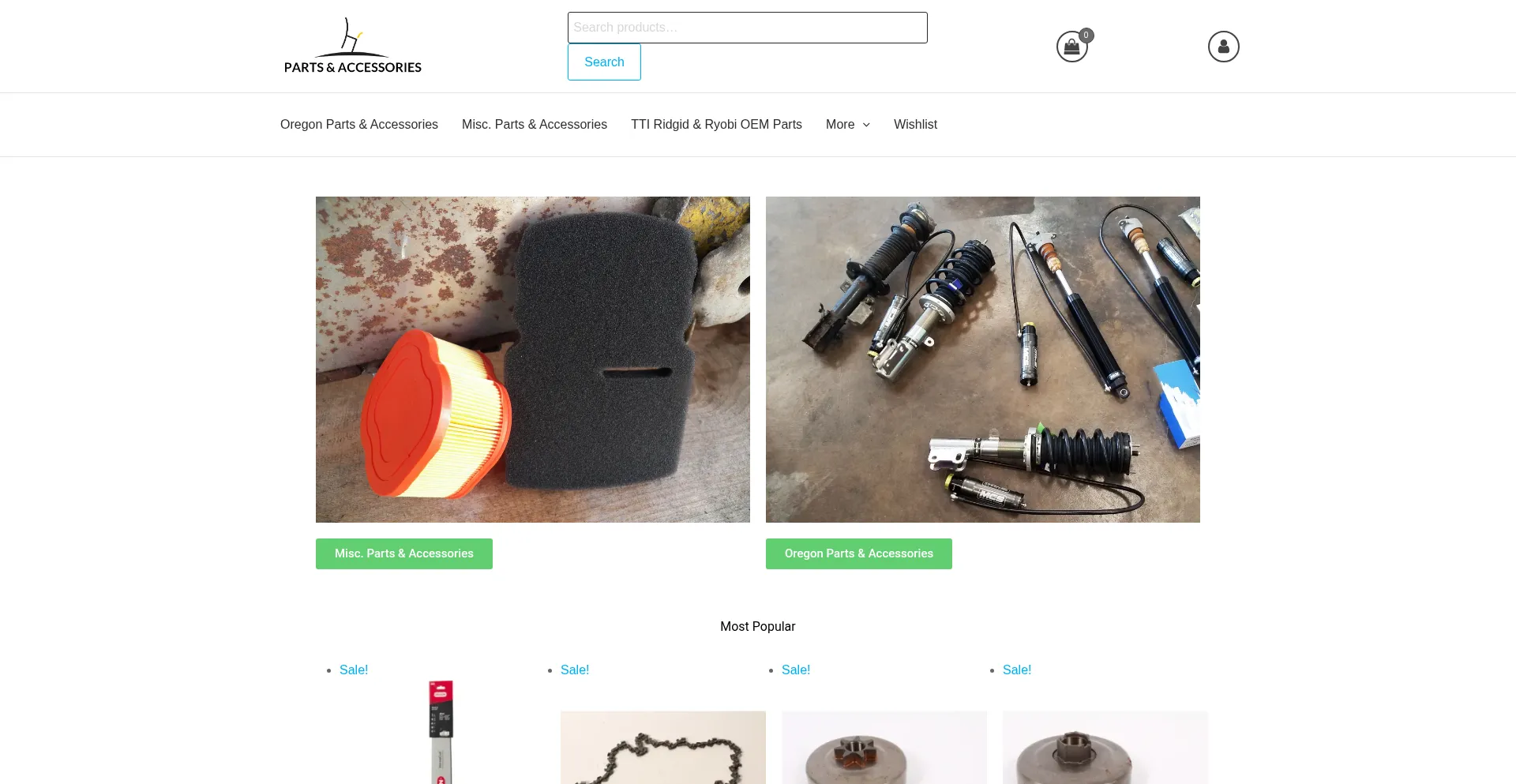Open the shock absorbers category image
This screenshot has height=784, width=1516.
coord(983,359)
